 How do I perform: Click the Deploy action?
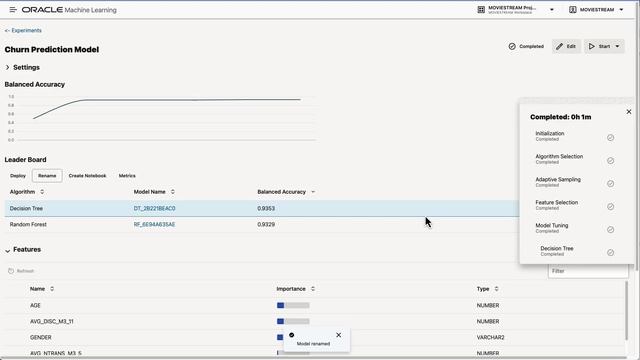[x=18, y=176]
